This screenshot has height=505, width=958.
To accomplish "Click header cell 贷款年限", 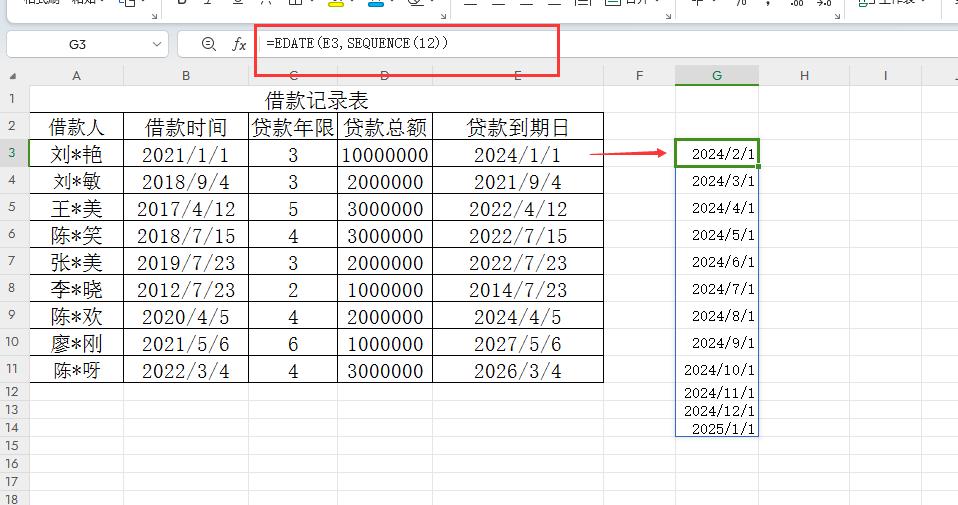I will [x=293, y=126].
